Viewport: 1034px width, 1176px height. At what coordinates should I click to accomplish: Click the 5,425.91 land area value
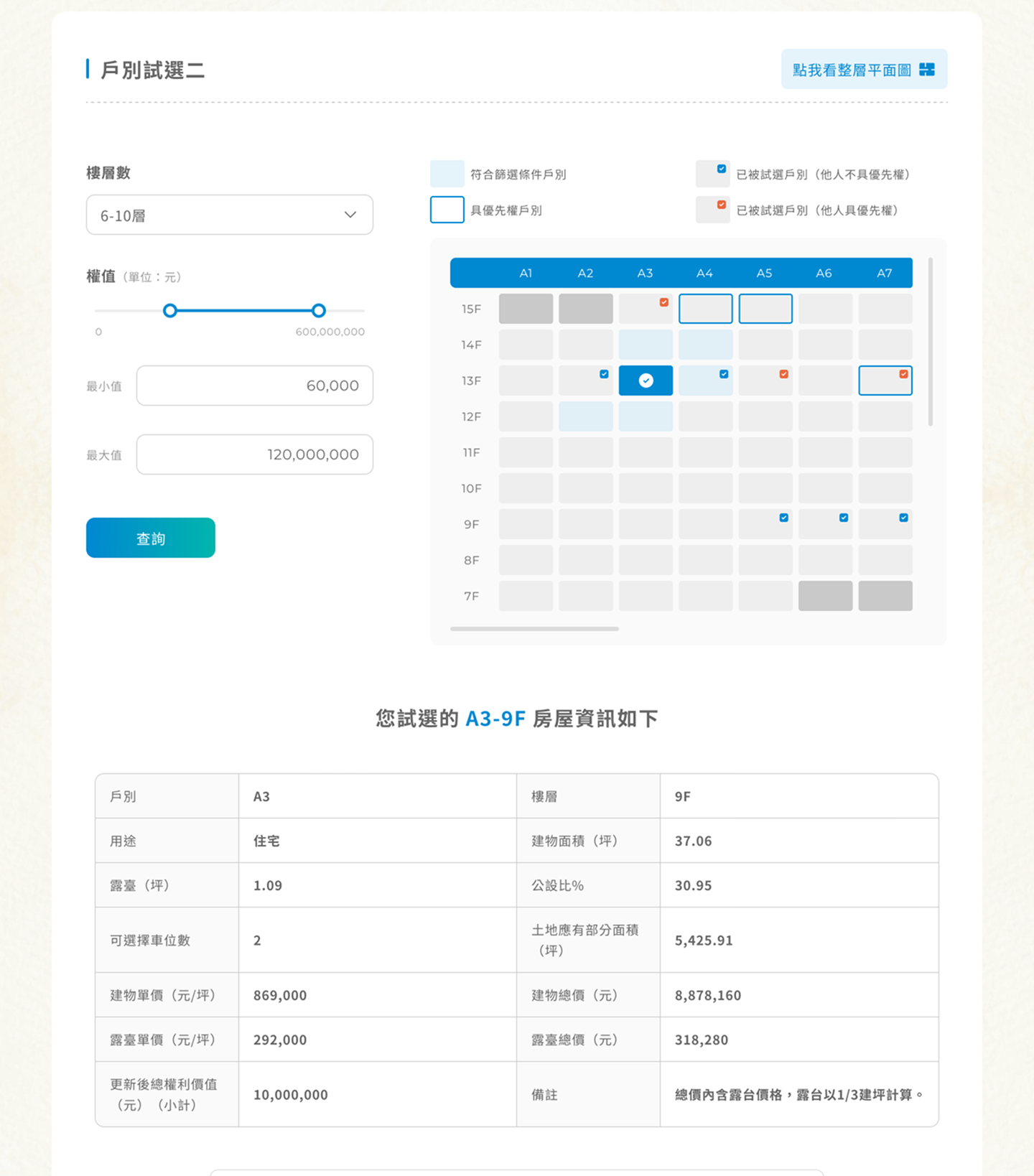pyautogui.click(x=704, y=941)
